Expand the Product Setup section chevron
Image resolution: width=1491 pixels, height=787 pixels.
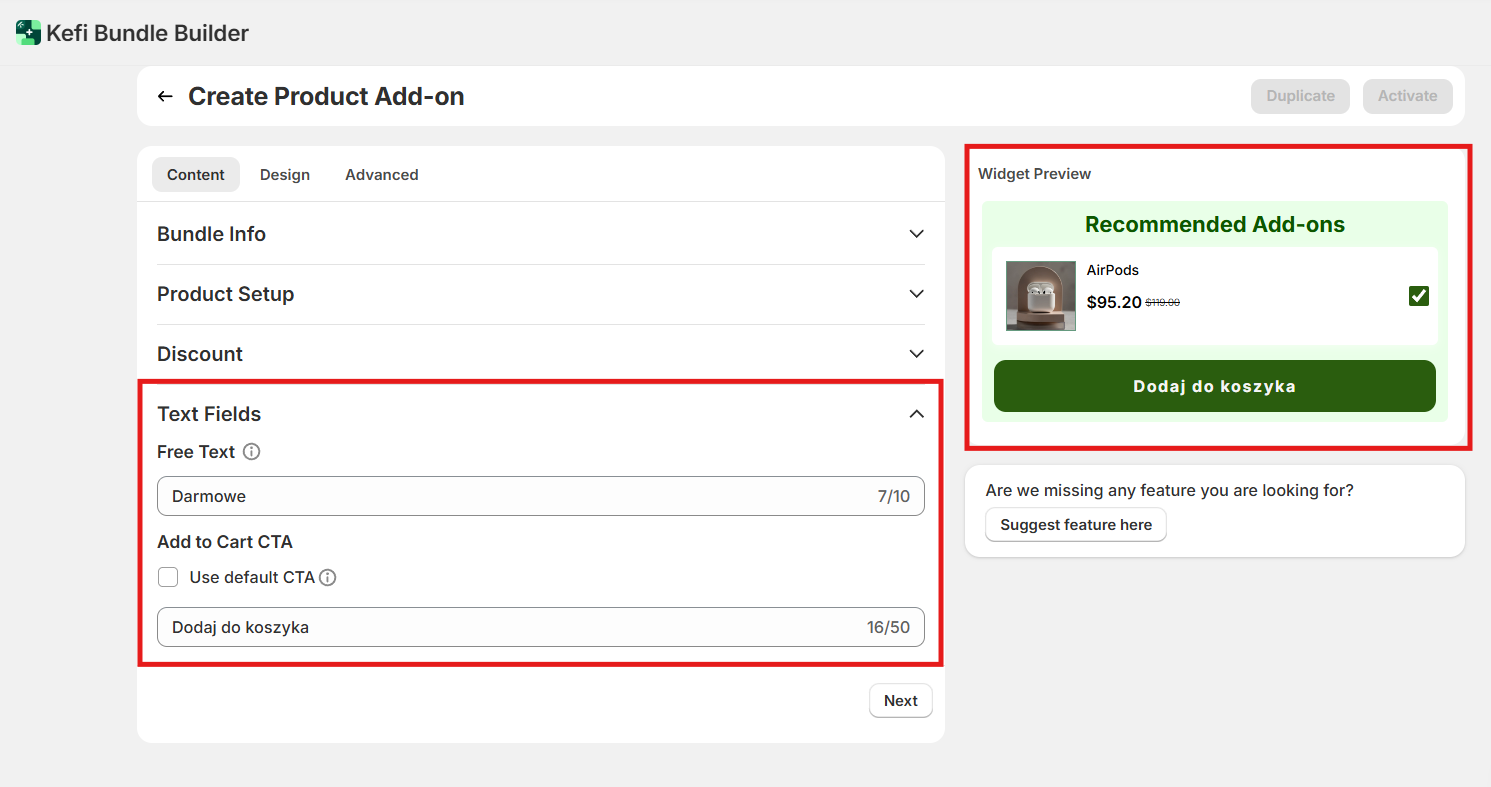click(x=916, y=294)
